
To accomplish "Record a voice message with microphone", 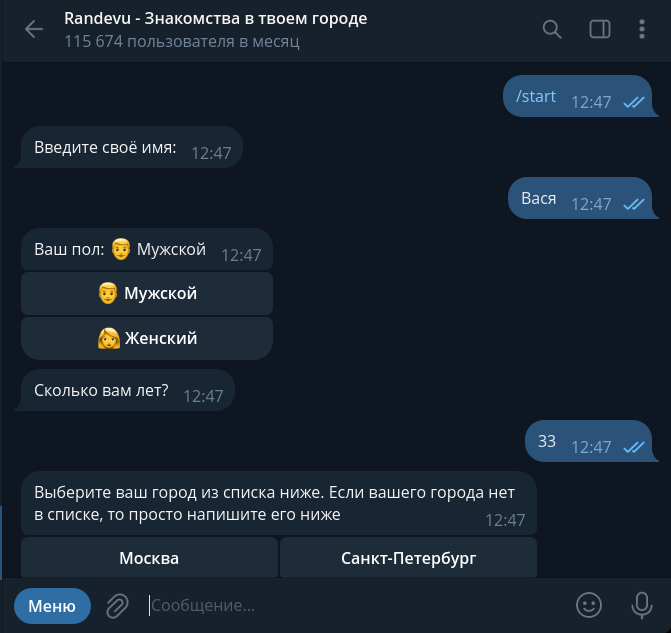I will pos(642,605).
